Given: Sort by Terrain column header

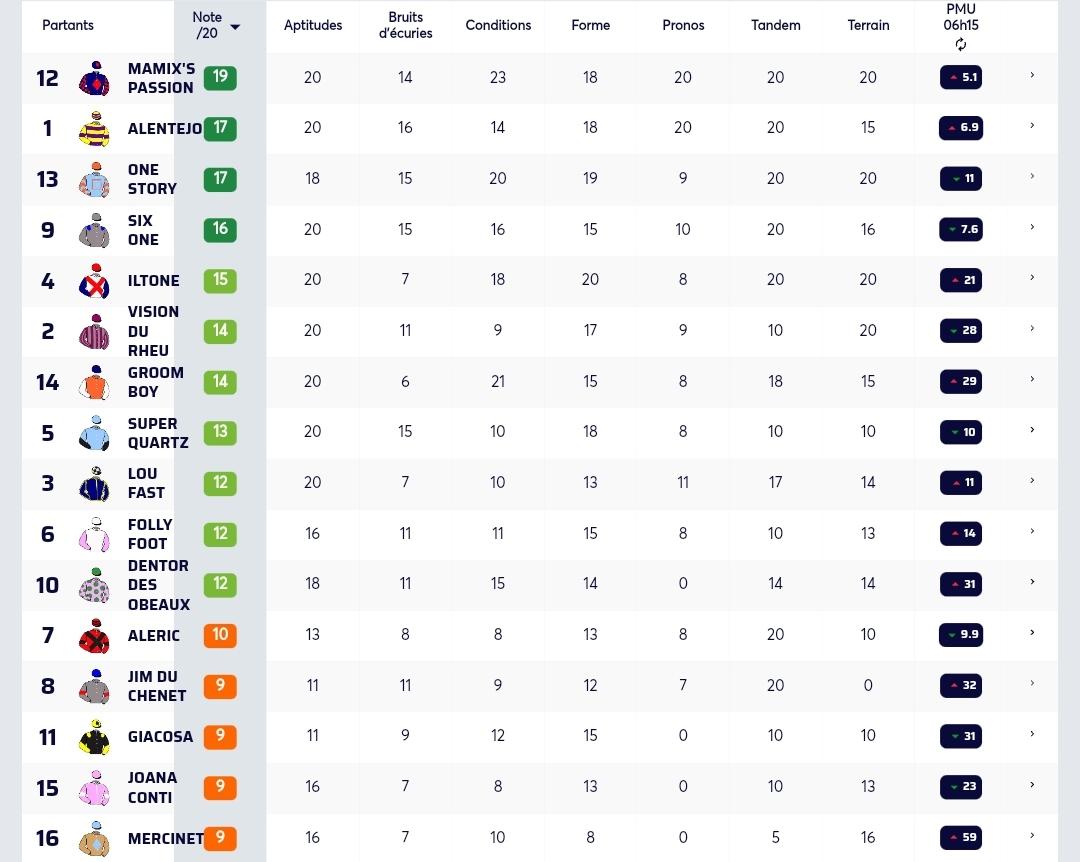Looking at the screenshot, I should 868,25.
